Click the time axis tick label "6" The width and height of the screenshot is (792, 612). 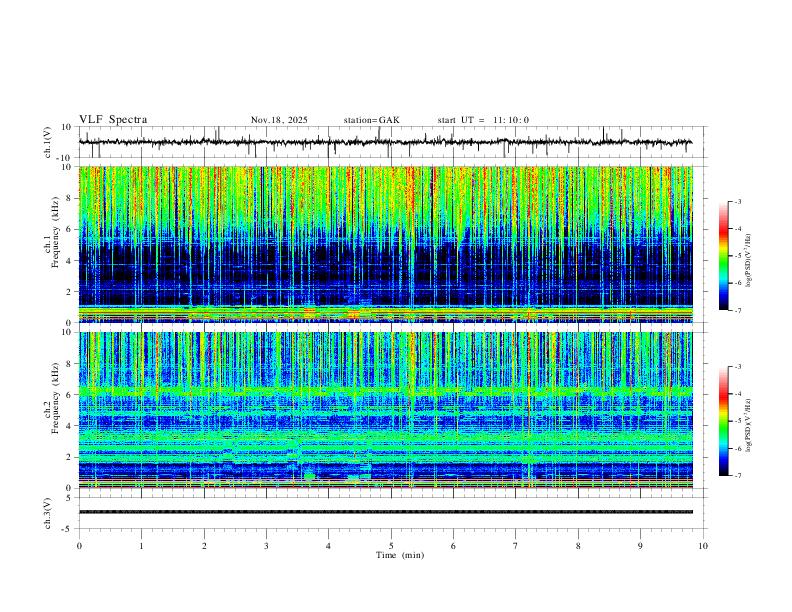(x=453, y=546)
